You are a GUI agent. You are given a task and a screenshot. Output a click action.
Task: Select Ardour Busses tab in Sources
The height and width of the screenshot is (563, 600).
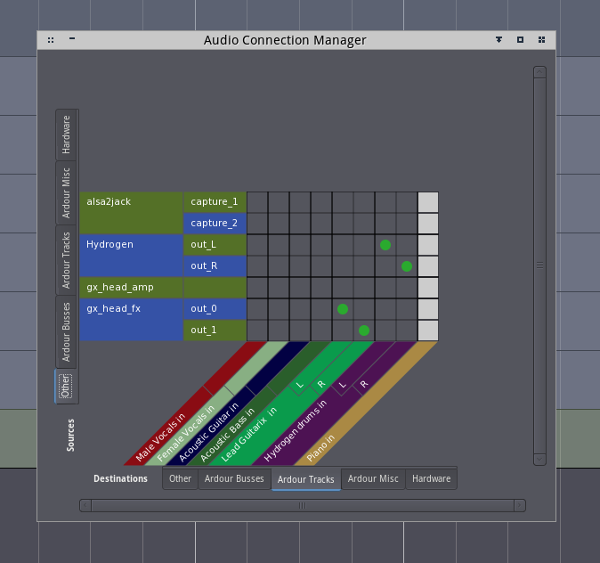tap(67, 332)
